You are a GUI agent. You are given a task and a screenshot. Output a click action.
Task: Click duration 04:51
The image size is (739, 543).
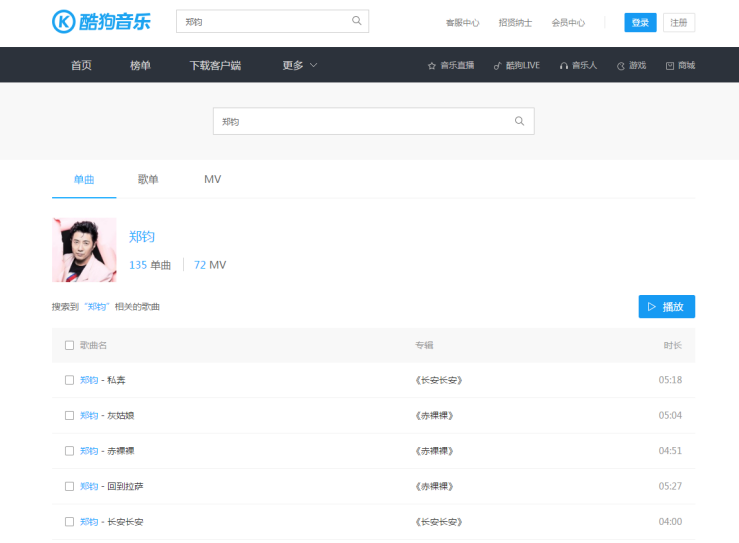pyautogui.click(x=670, y=451)
